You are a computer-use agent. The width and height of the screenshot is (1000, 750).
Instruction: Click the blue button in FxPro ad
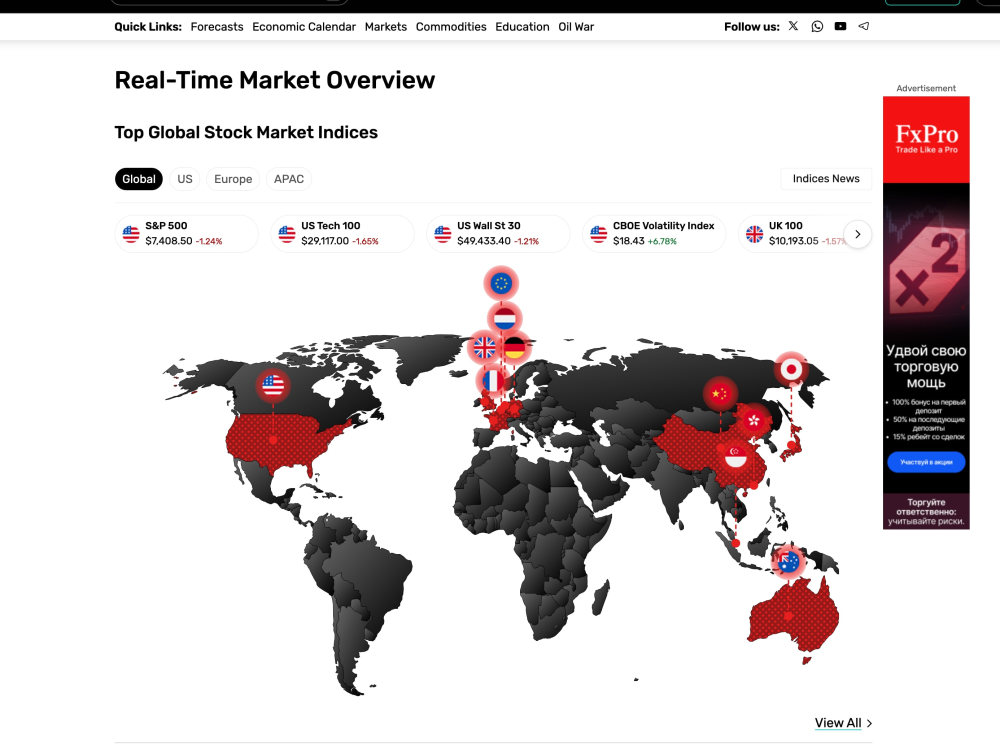(926, 462)
